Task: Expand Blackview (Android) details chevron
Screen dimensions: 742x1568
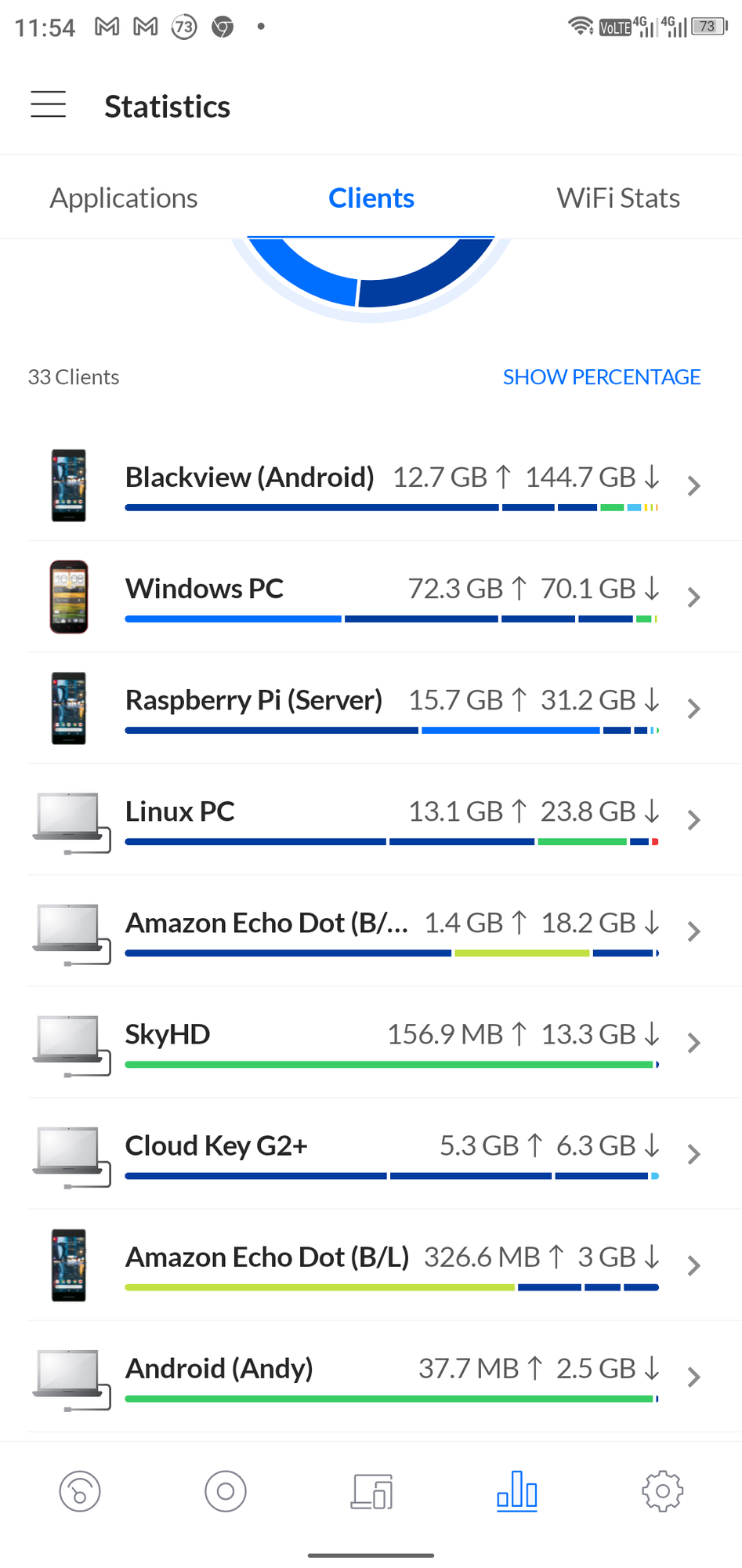Action: [693, 486]
